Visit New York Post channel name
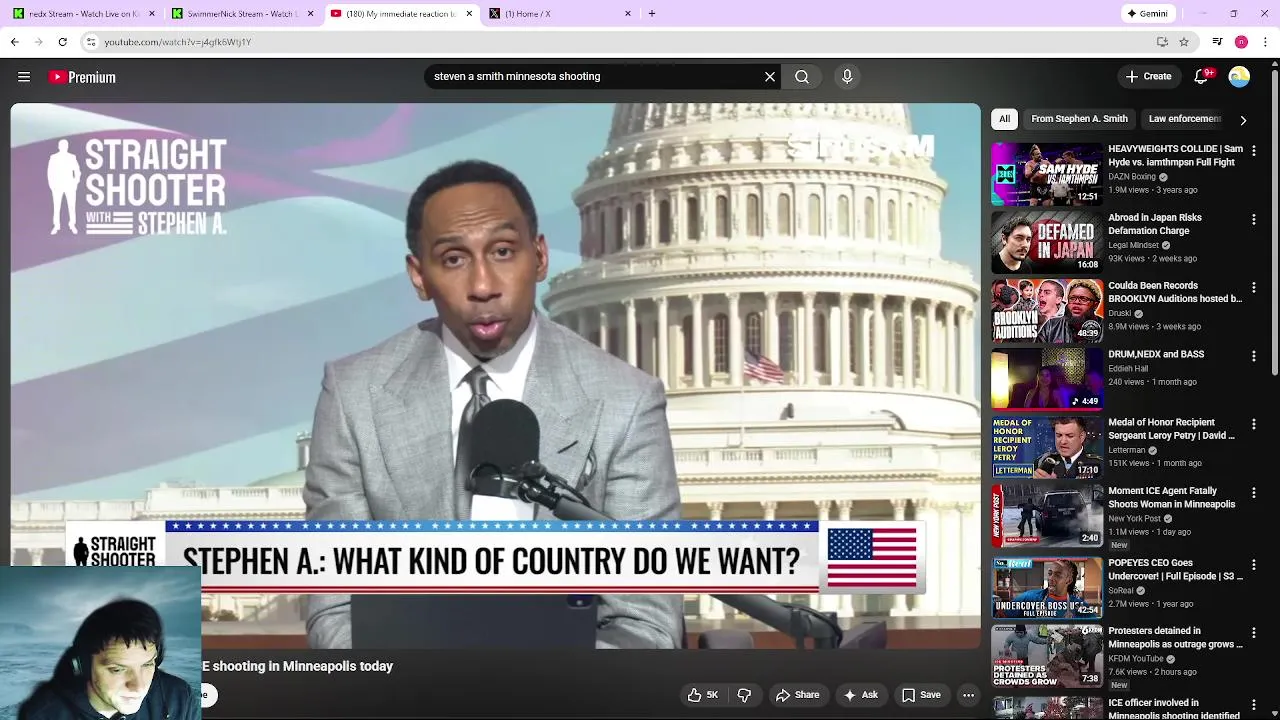1280x720 pixels. click(x=1134, y=519)
